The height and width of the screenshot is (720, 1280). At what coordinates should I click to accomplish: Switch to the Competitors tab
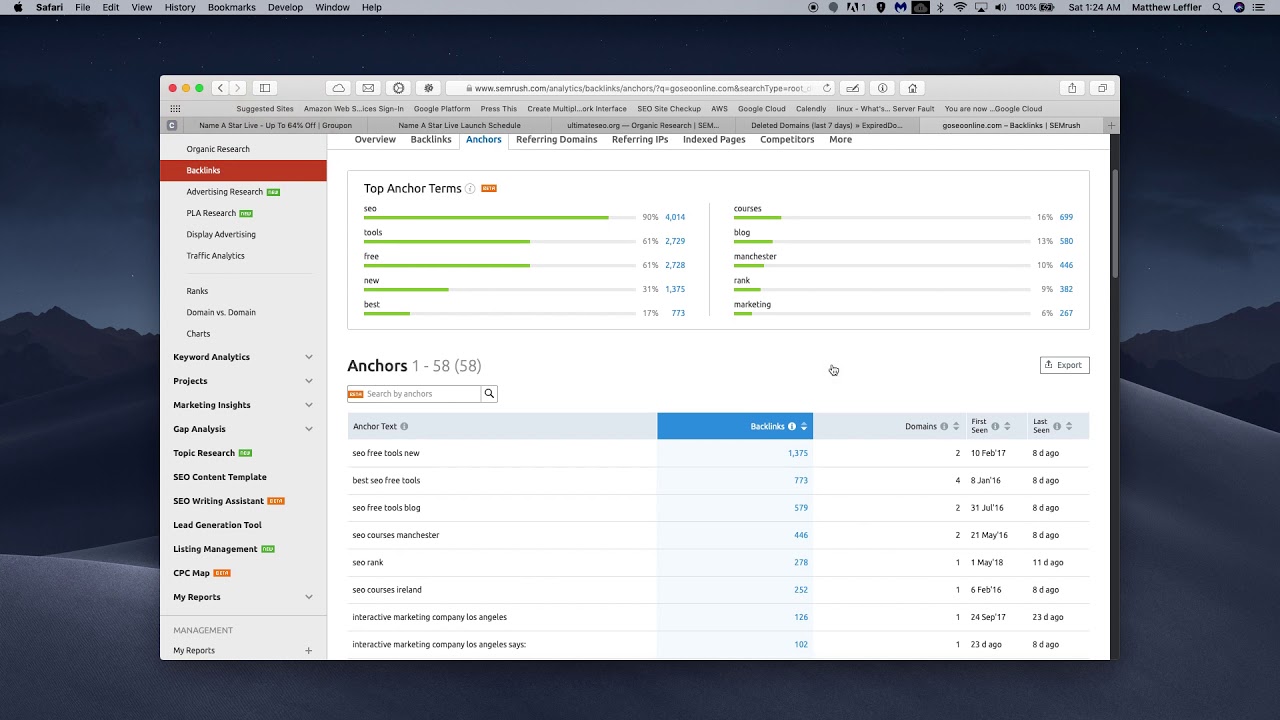click(787, 140)
